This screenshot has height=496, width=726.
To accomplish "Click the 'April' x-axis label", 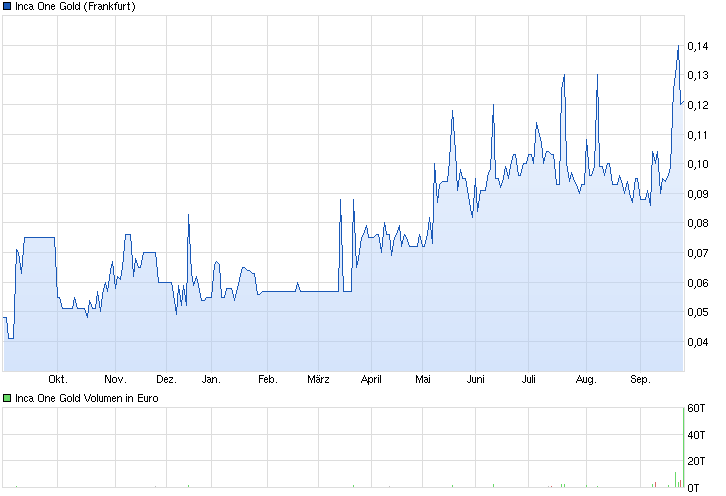I will (x=370, y=380).
